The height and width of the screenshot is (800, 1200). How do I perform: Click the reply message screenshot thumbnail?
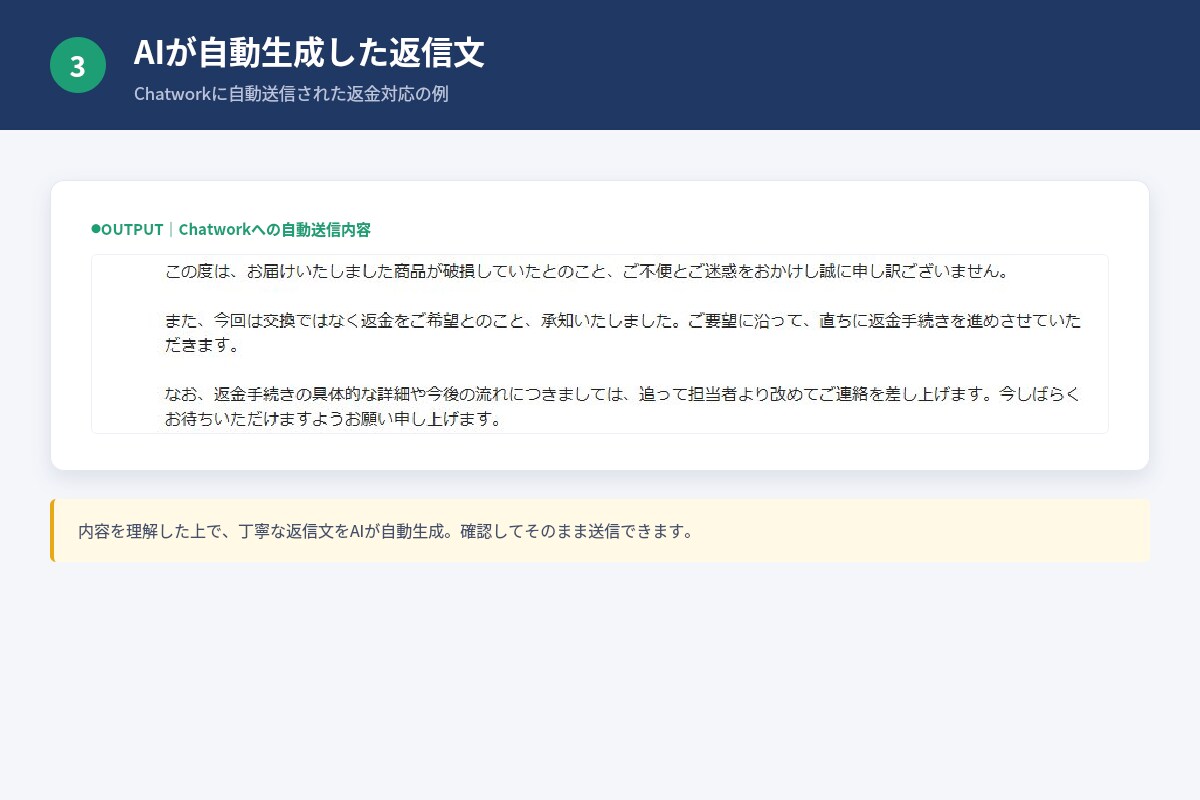(x=600, y=344)
